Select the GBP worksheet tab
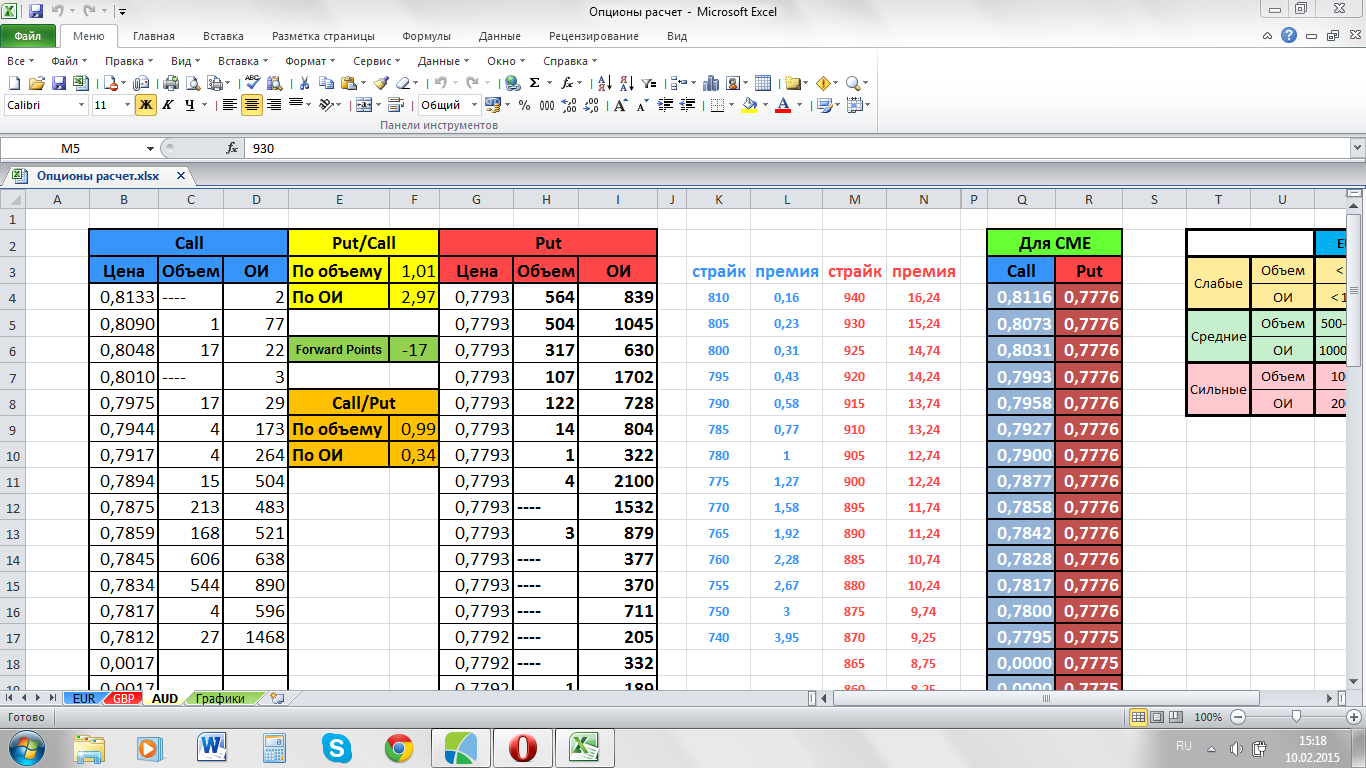Image resolution: width=1366 pixels, height=768 pixels. (x=124, y=698)
